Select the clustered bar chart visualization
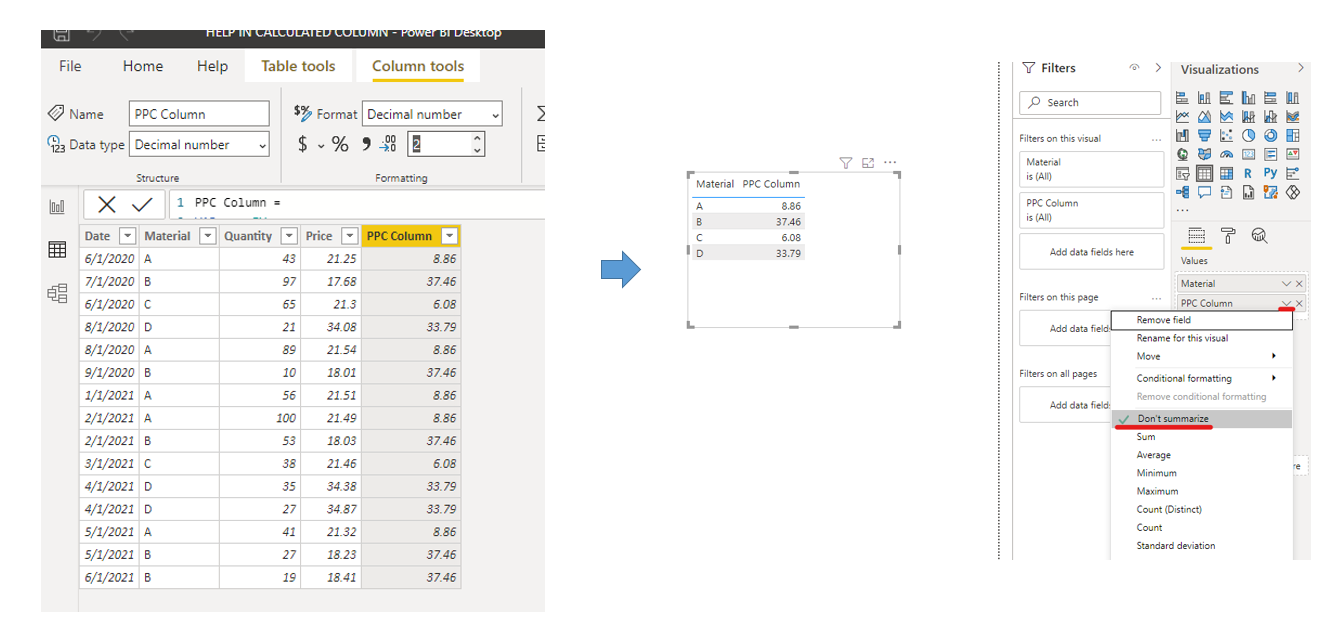Image resolution: width=1328 pixels, height=640 pixels. 1226,97
